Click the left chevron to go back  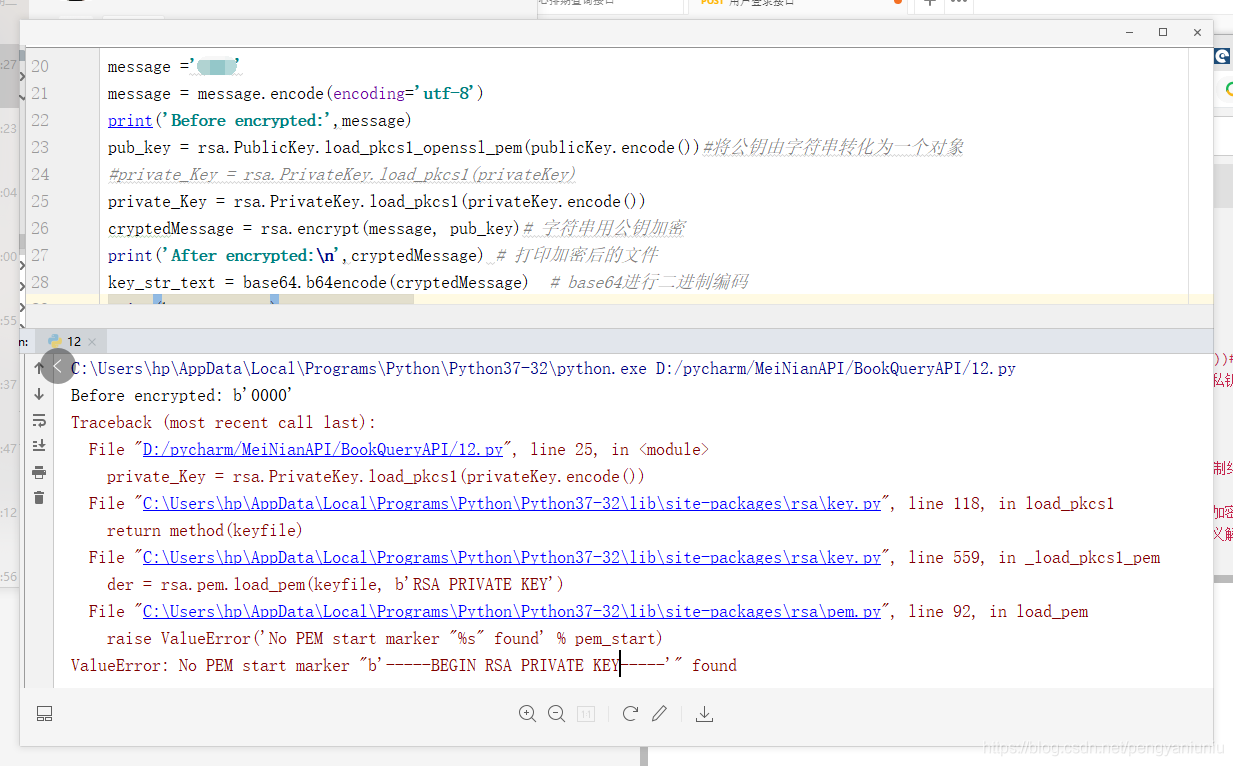coord(58,367)
